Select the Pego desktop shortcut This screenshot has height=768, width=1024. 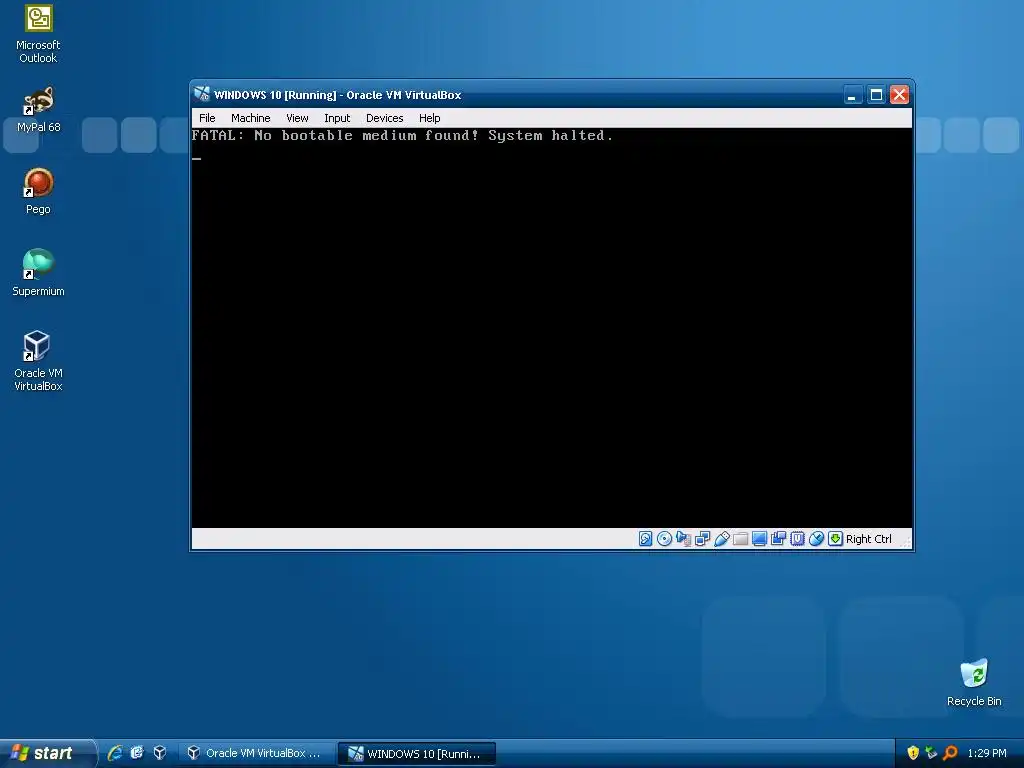click(x=39, y=191)
